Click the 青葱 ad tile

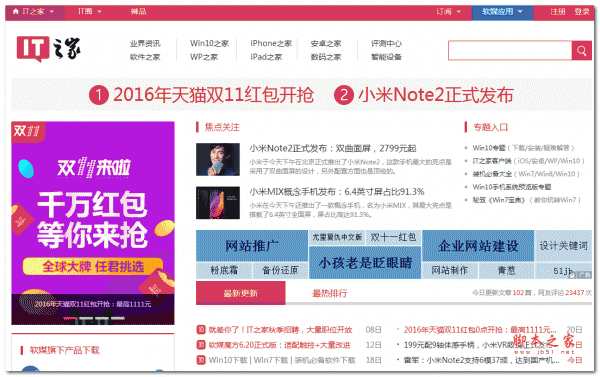point(506,271)
